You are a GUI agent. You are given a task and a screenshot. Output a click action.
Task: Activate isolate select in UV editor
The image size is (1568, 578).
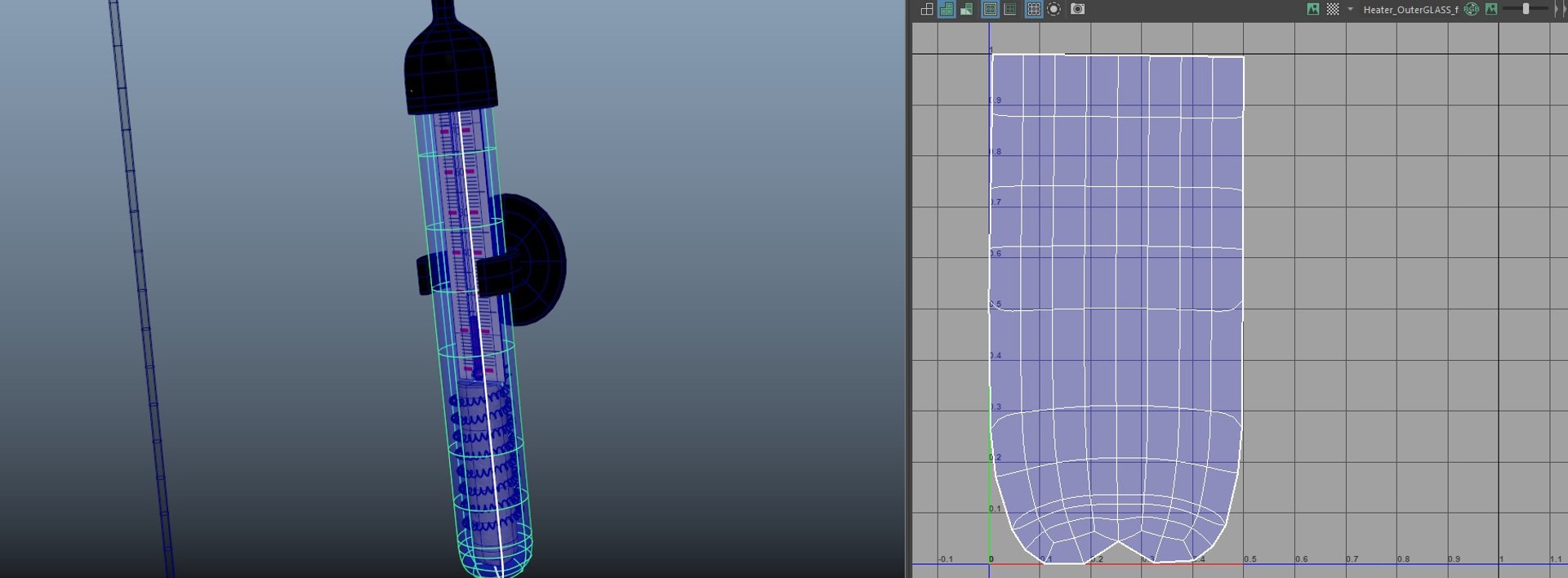click(1054, 9)
